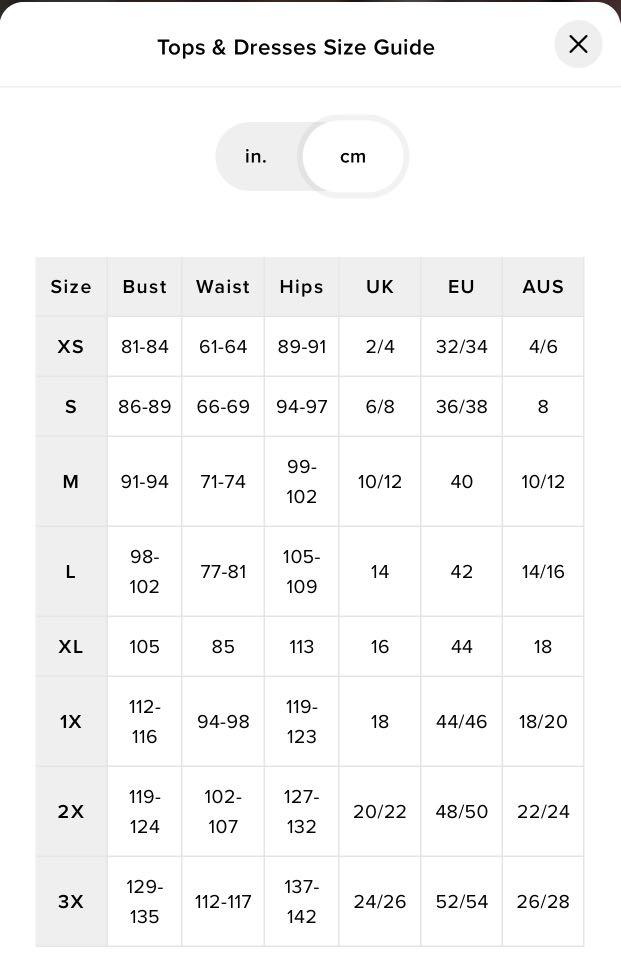Screen dimensions: 621x955
Task: Select the cm unit option
Action: [x=353, y=157]
